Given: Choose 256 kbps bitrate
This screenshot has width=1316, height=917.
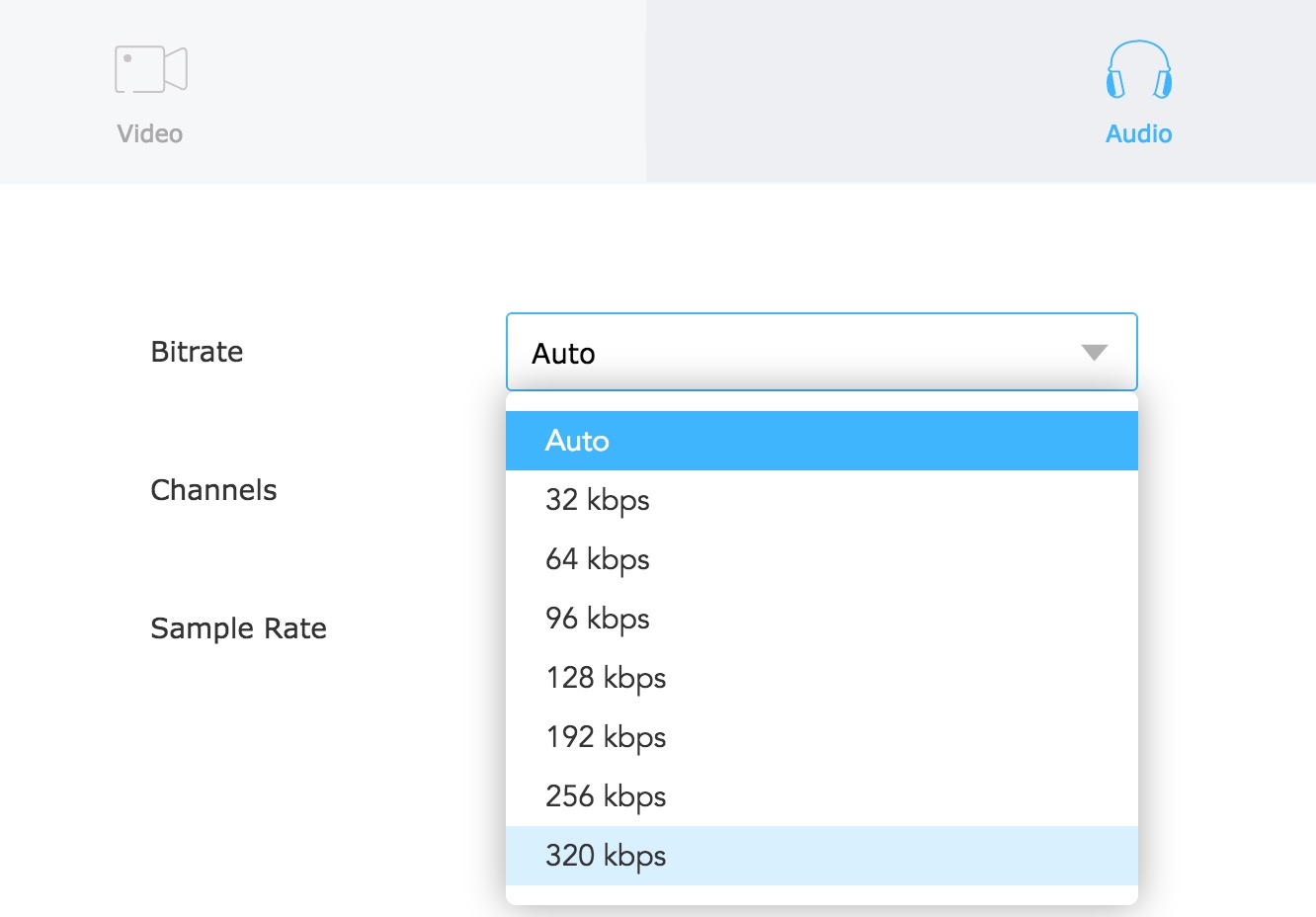Looking at the screenshot, I should 821,796.
